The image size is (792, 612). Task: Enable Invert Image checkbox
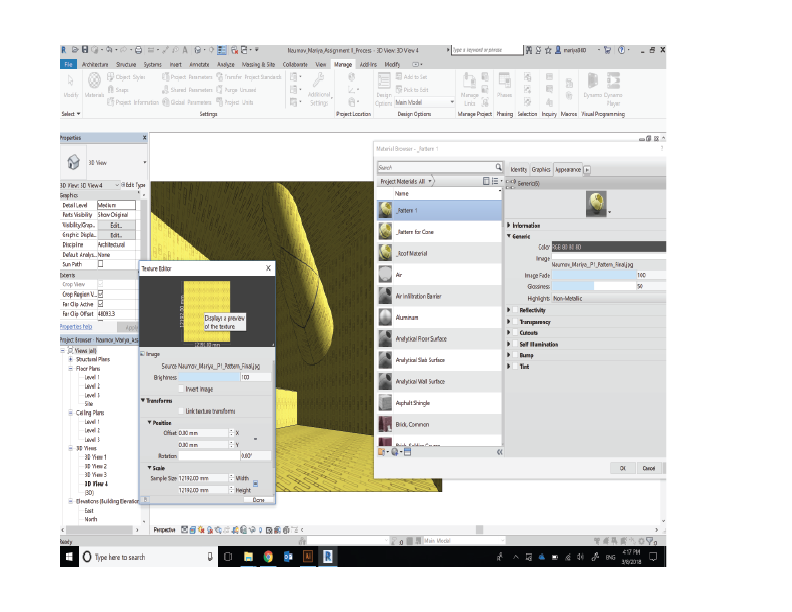pyautogui.click(x=181, y=389)
